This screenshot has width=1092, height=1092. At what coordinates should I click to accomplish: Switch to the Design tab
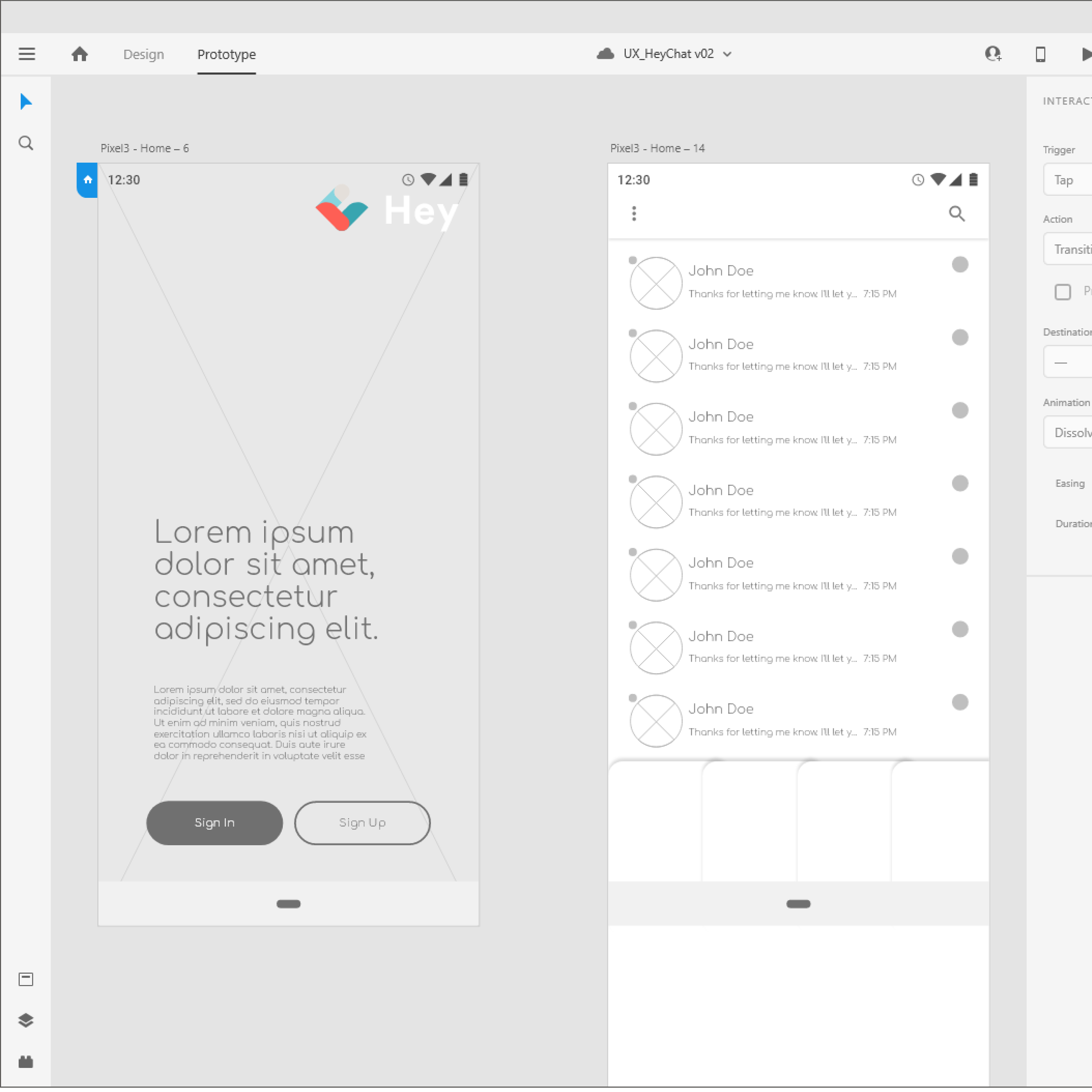click(144, 54)
